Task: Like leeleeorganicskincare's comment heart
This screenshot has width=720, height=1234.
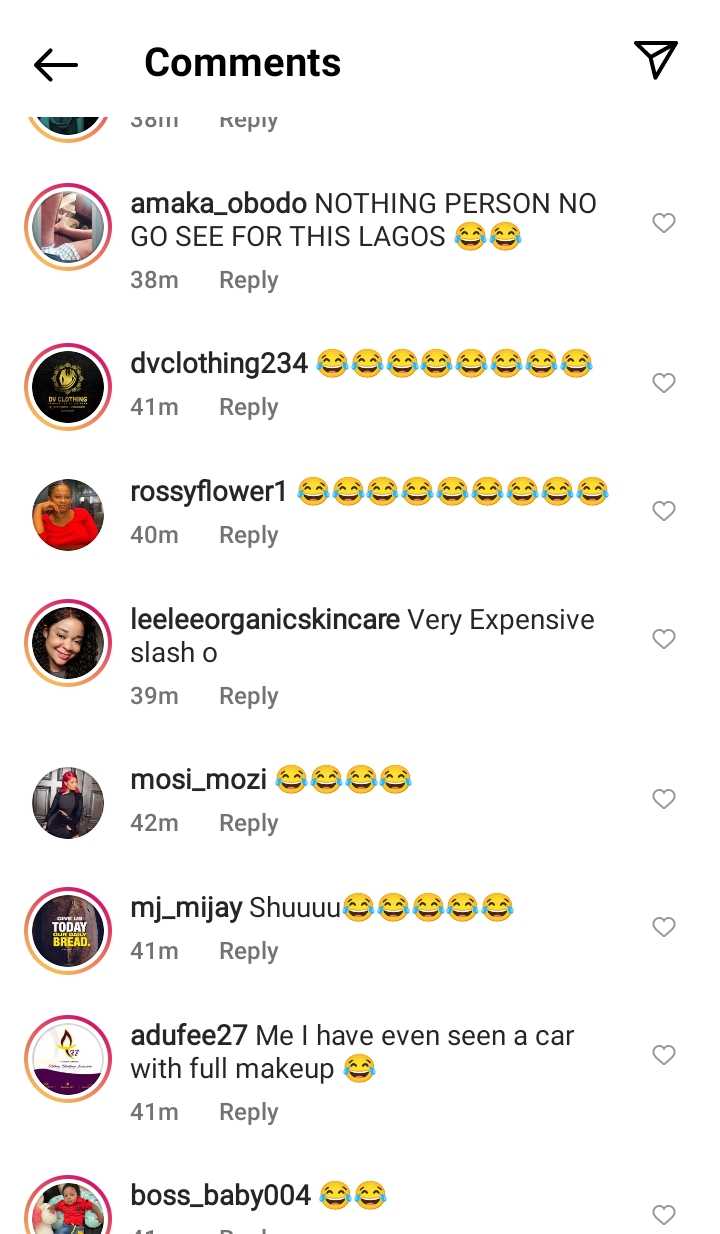Action: 664,639
